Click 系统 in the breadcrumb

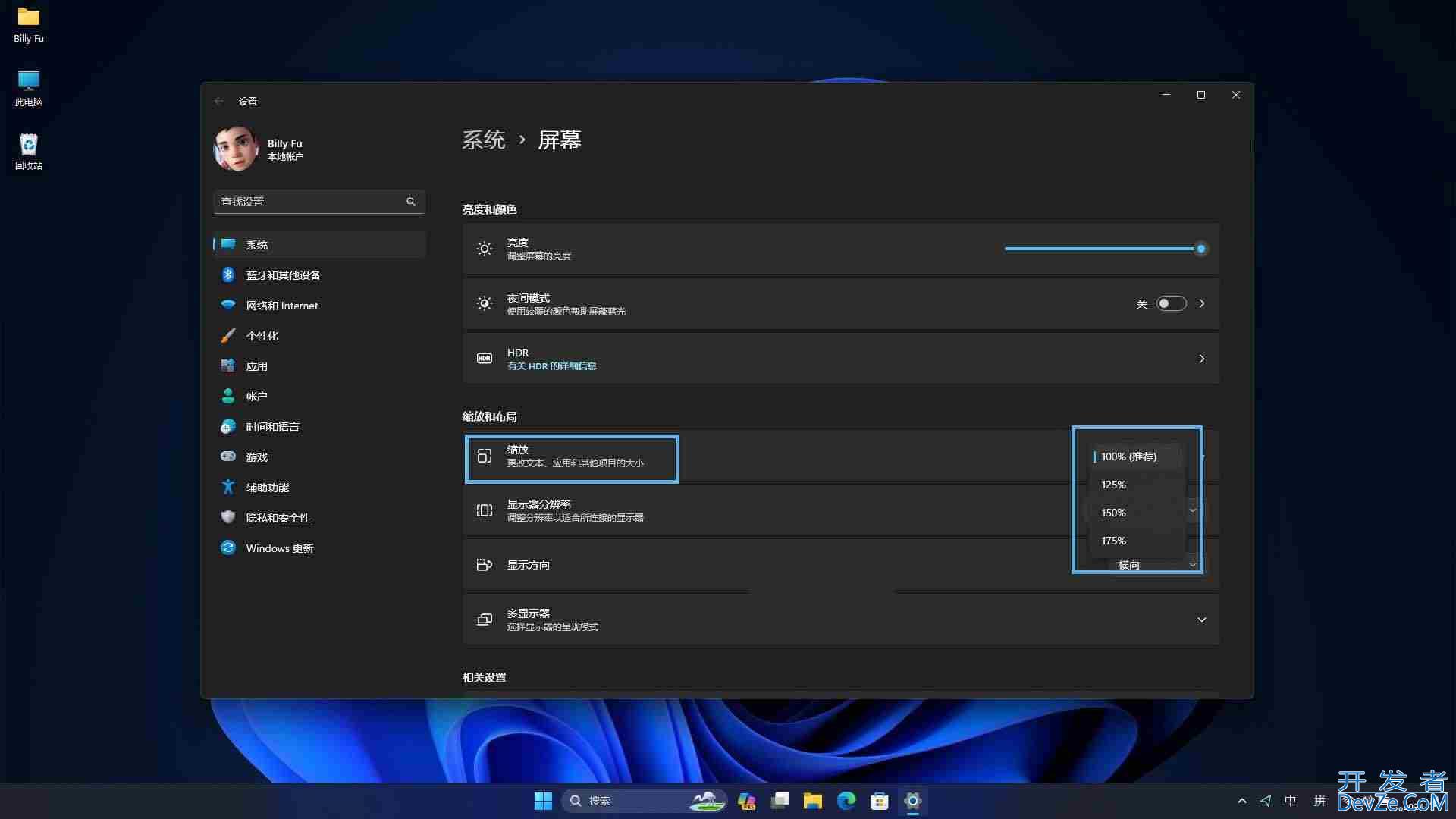[484, 140]
